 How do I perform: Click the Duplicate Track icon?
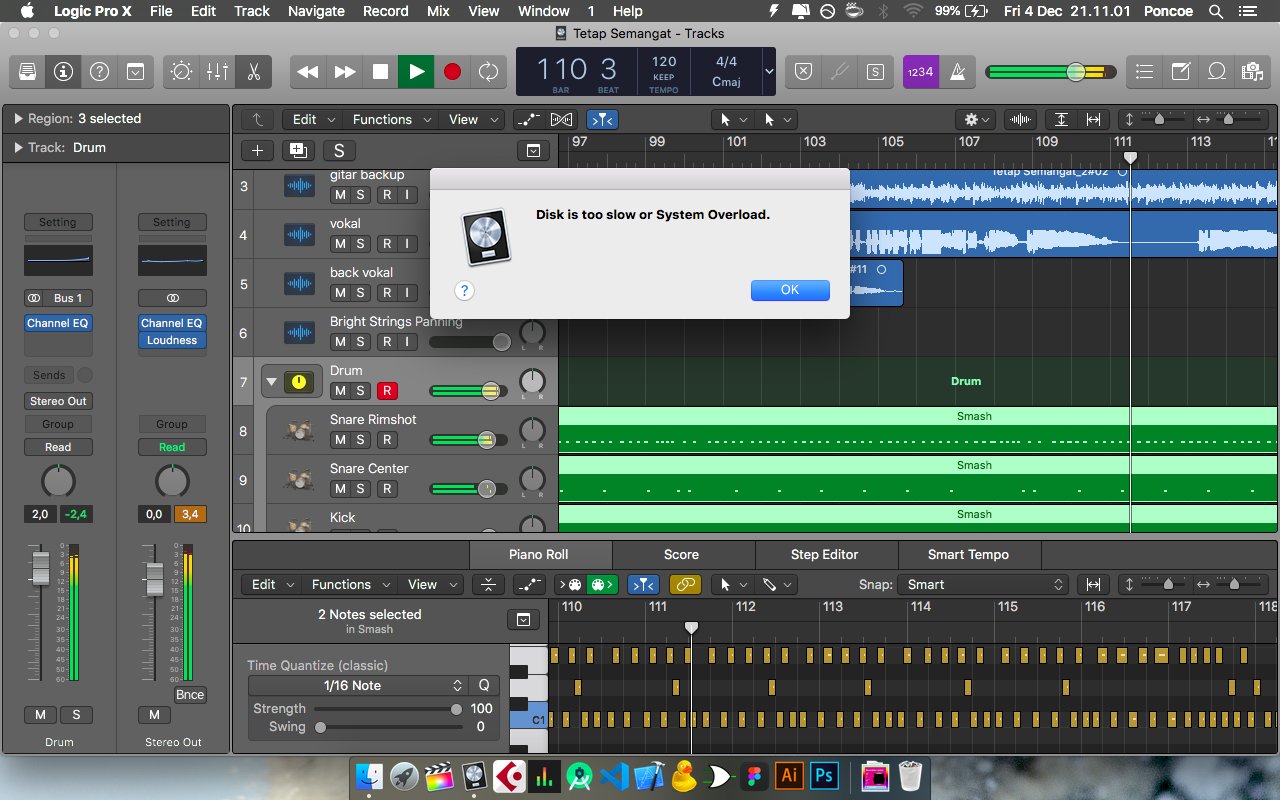tap(297, 150)
